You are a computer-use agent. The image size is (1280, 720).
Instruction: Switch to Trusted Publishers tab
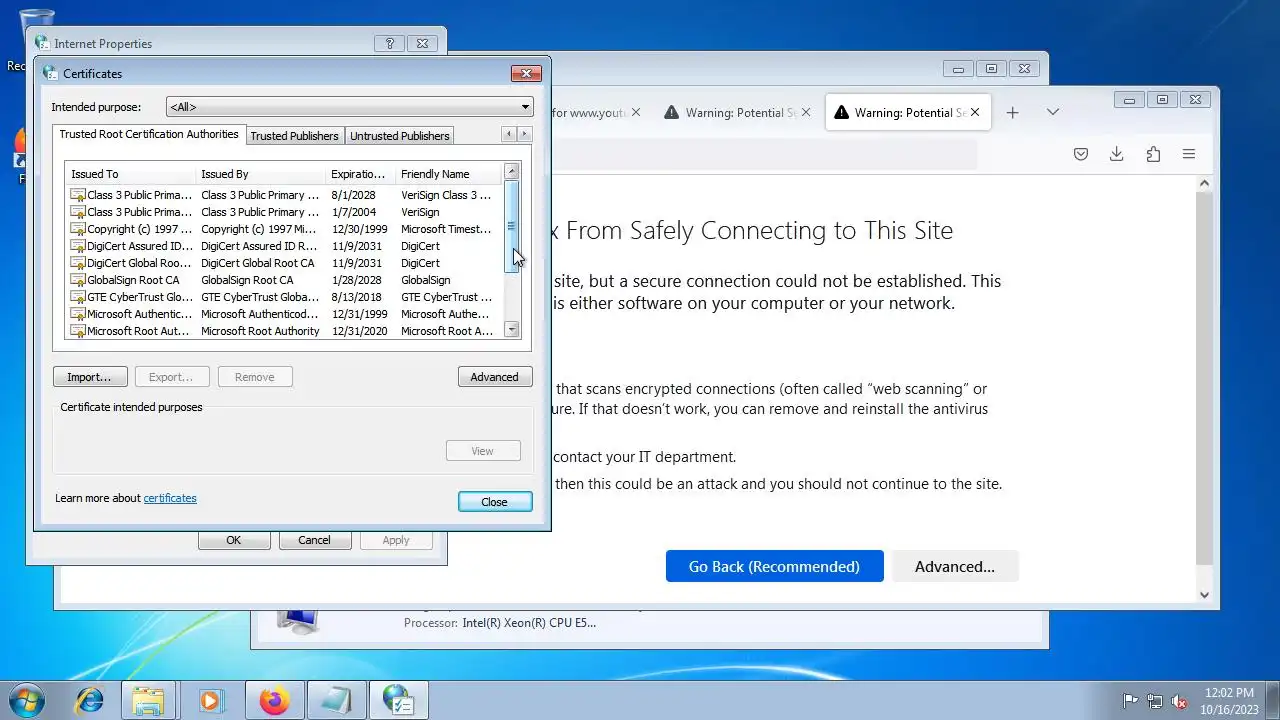click(294, 136)
